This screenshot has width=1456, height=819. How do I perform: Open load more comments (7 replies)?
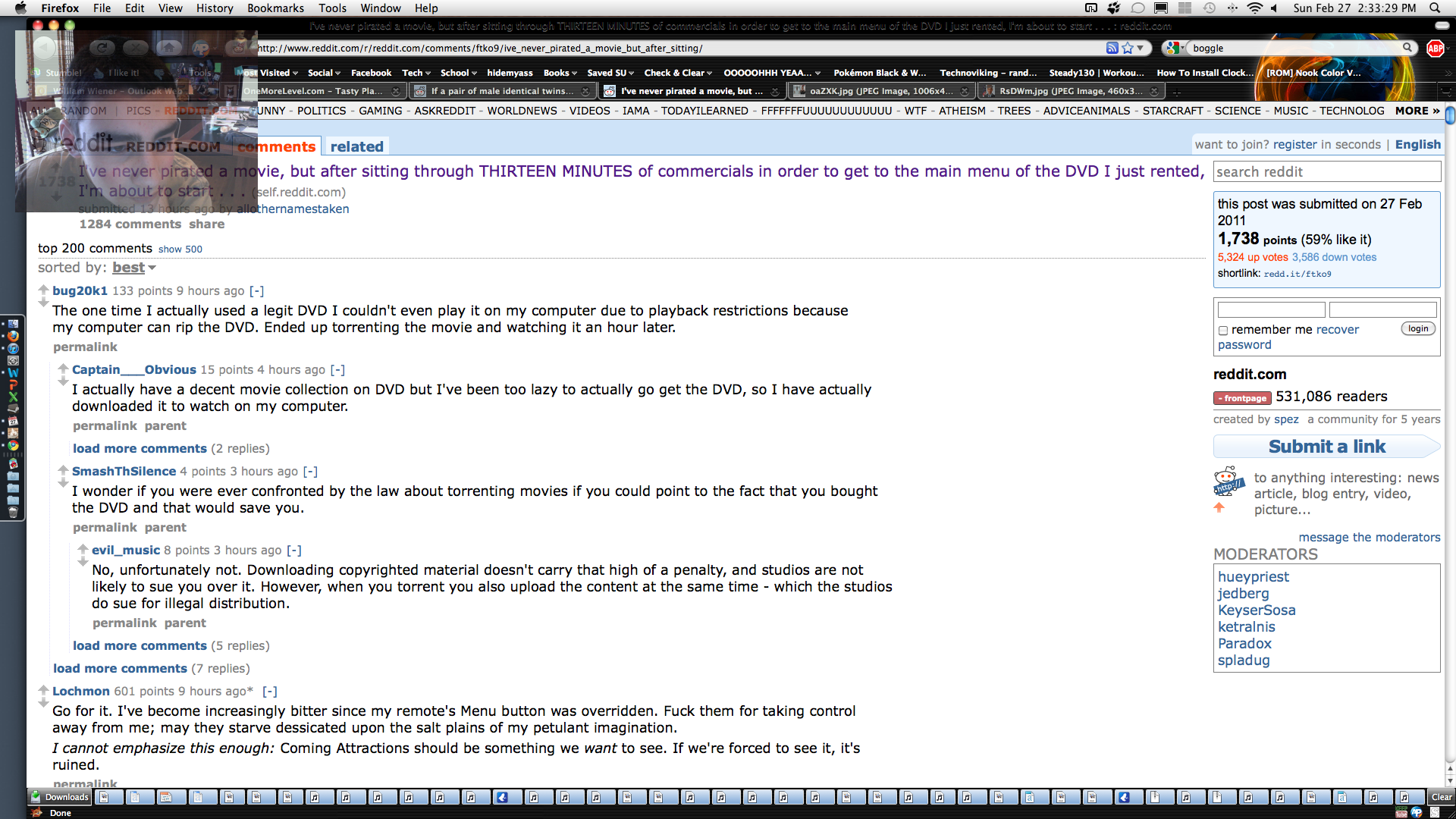120,668
